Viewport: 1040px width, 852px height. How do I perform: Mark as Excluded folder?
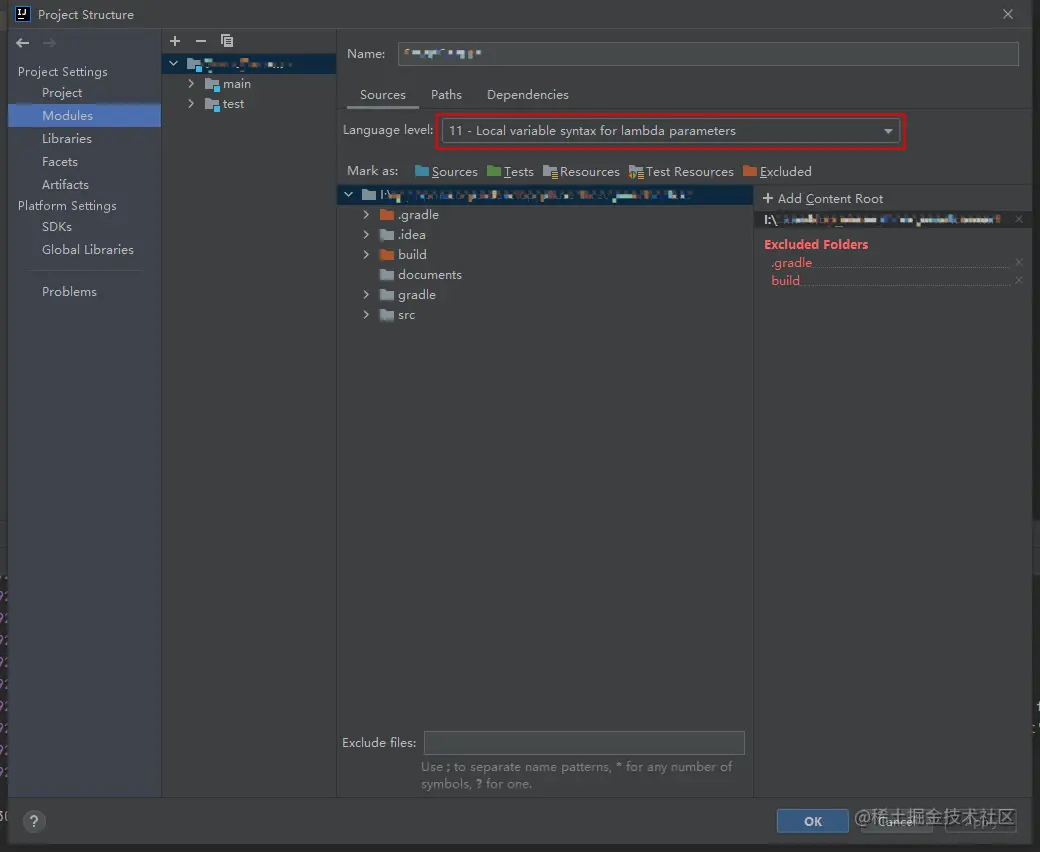click(x=777, y=172)
